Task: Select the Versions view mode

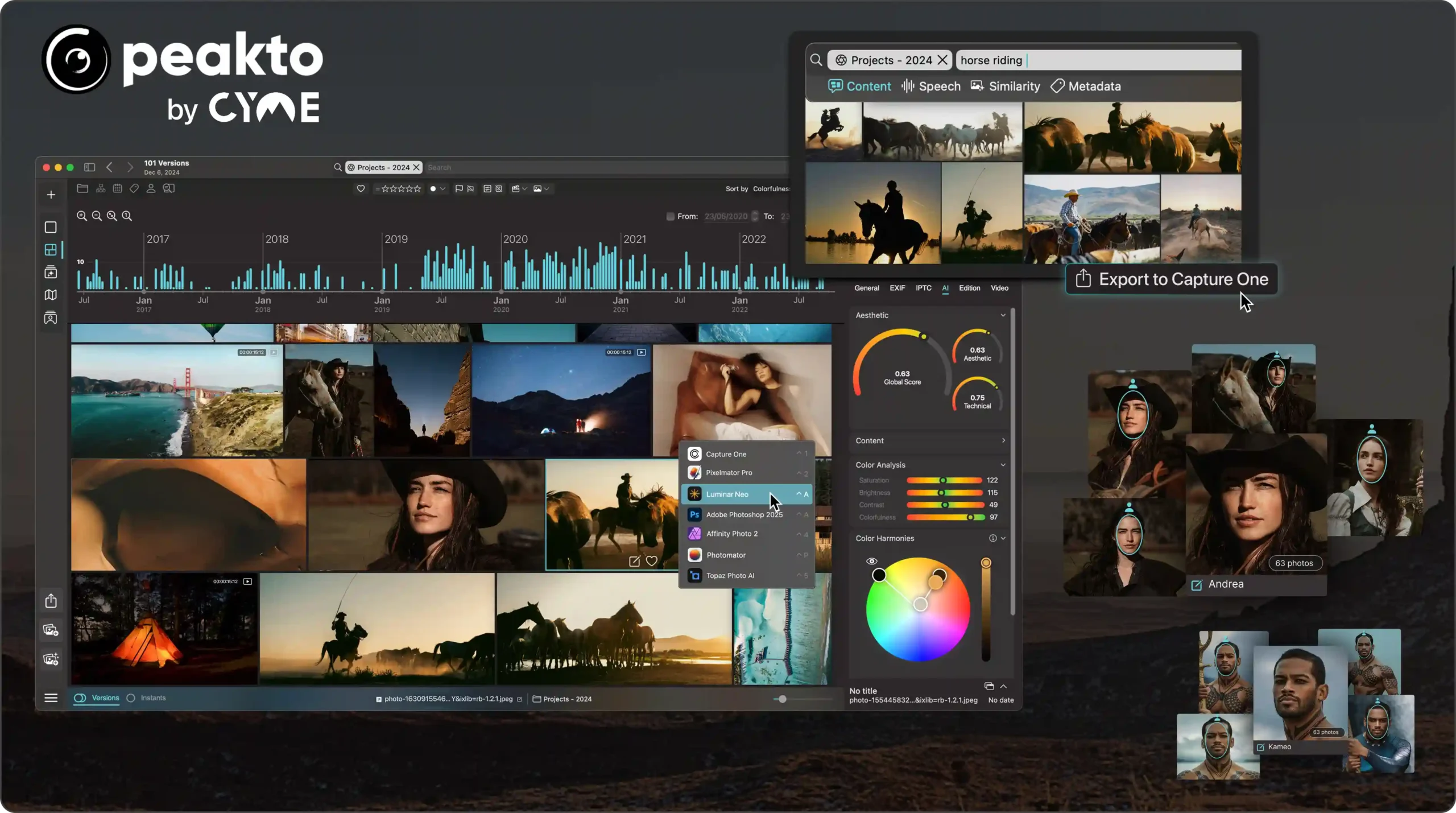Action: (97, 698)
